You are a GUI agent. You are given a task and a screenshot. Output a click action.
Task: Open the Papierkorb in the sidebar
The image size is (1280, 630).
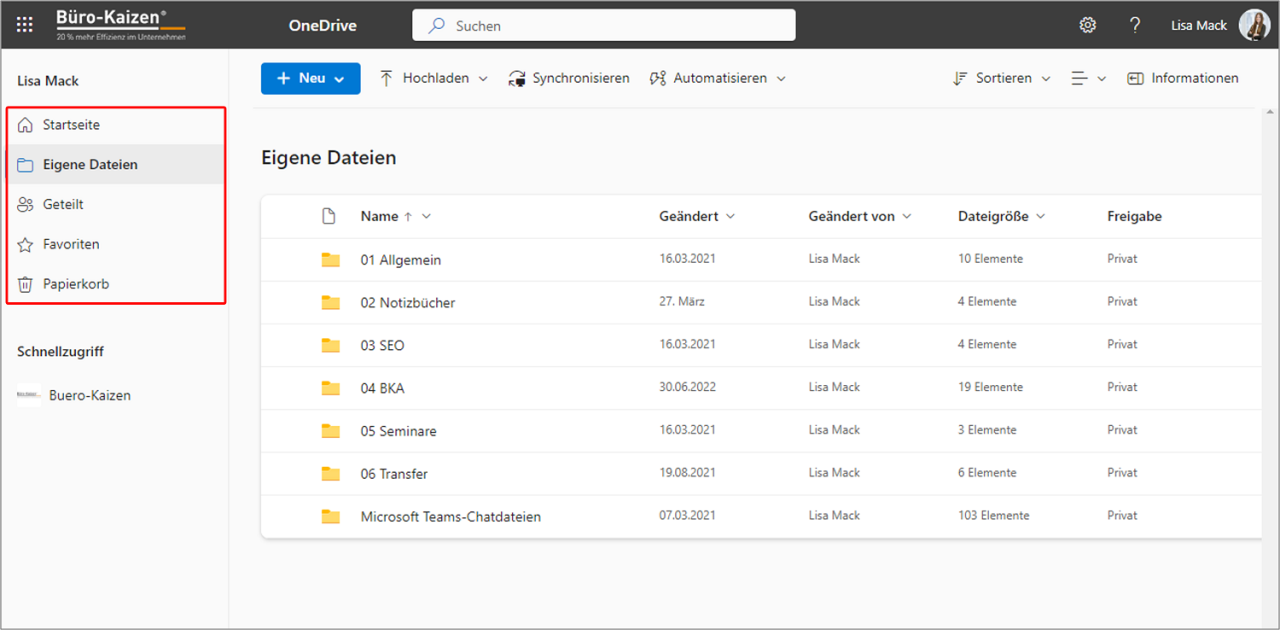73,283
